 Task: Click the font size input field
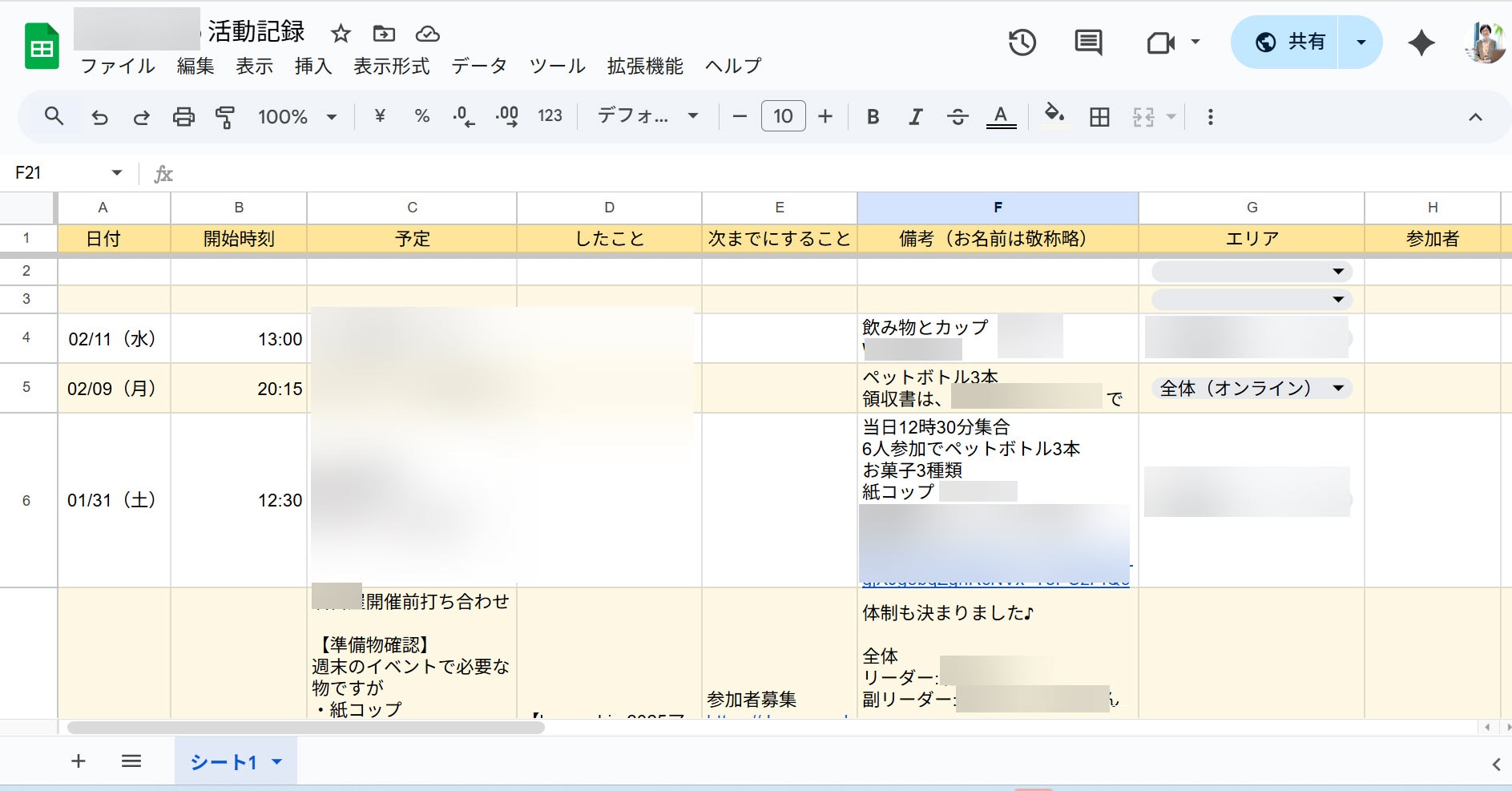[783, 117]
